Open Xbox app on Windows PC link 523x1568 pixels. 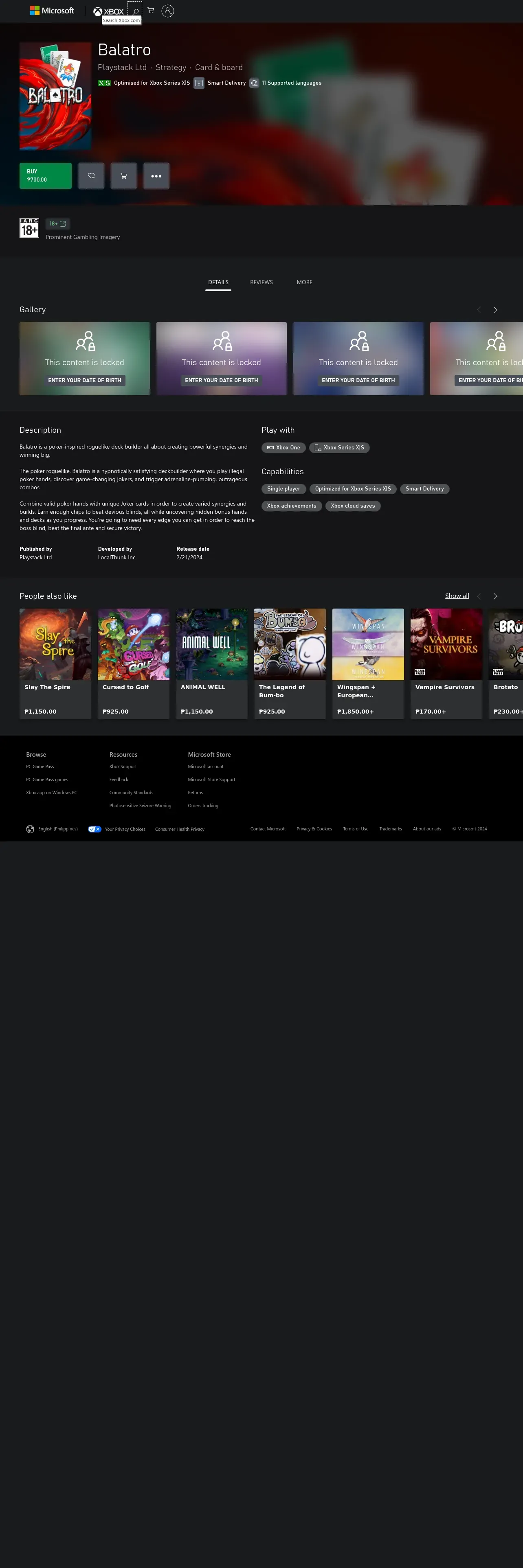coord(52,793)
